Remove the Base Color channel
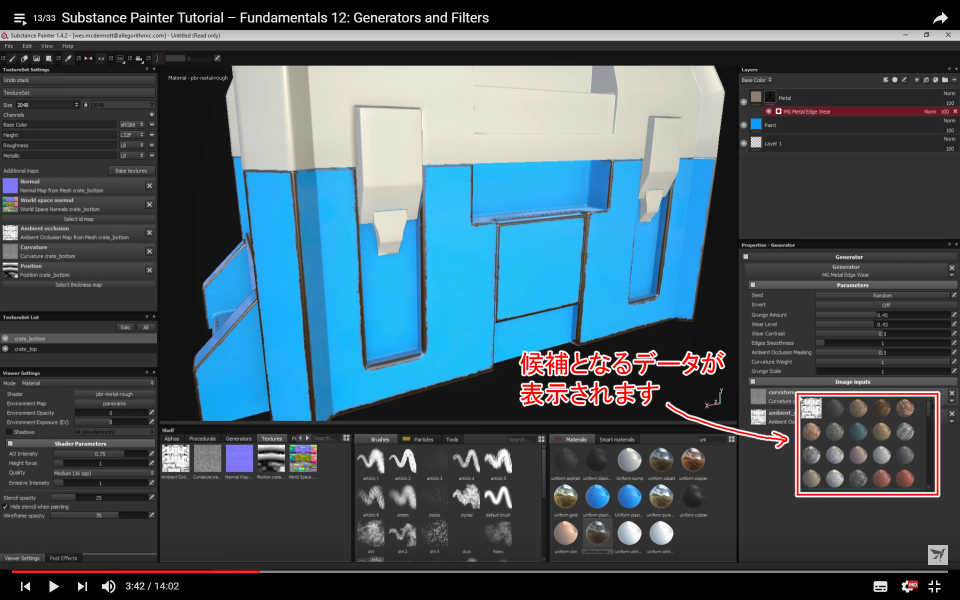 151,124
